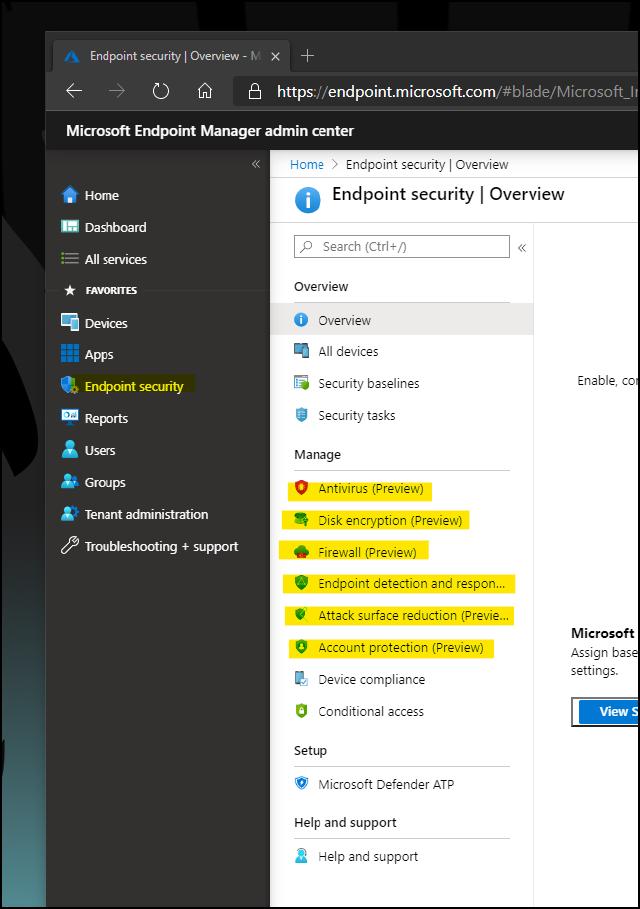The image size is (640, 909).
Task: Click the browser refresh button
Action: pos(161,91)
